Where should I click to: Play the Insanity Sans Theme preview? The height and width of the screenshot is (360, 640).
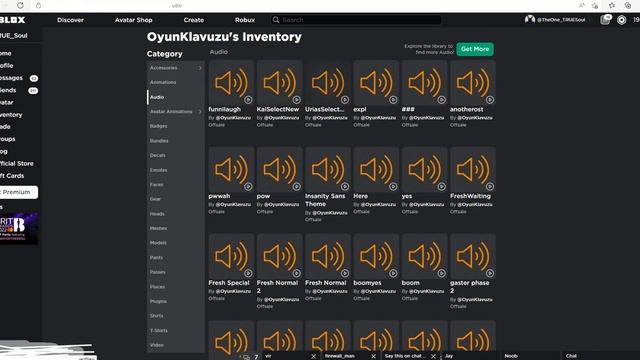tap(345, 187)
